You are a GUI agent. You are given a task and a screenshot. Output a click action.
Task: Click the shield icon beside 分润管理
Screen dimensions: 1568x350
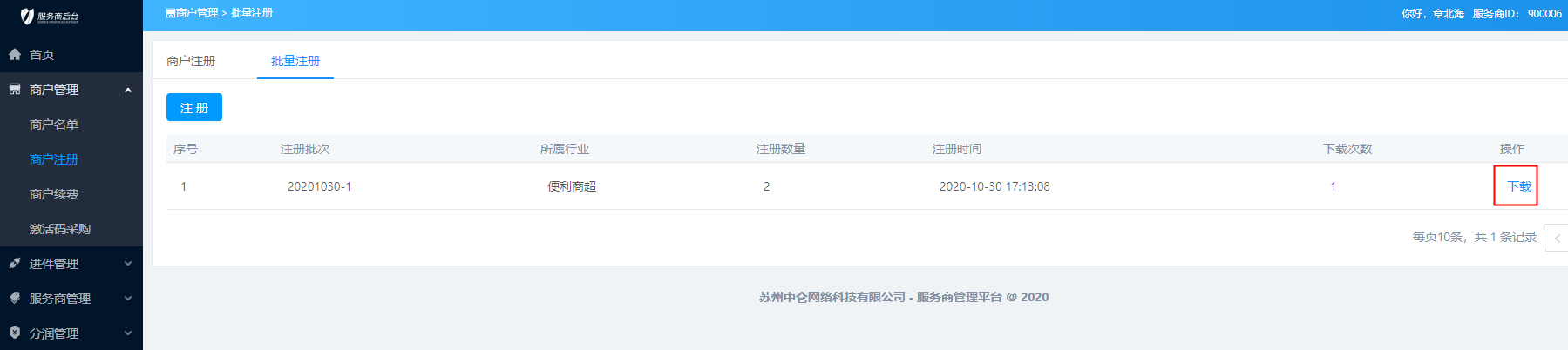(15, 333)
